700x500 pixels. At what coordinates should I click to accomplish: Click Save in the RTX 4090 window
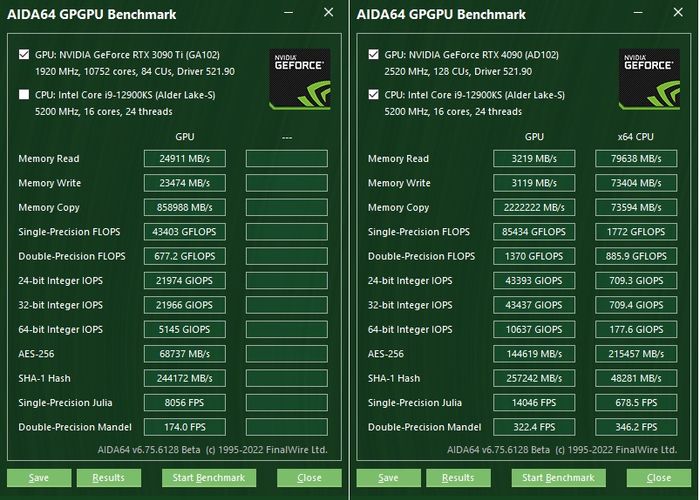coord(388,478)
